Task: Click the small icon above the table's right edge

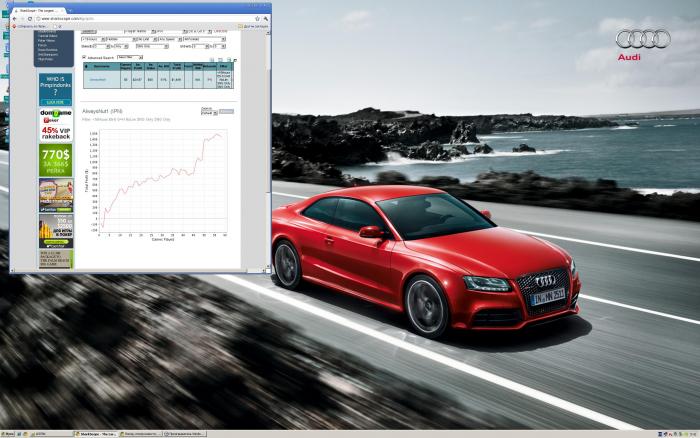Action: tap(235, 60)
